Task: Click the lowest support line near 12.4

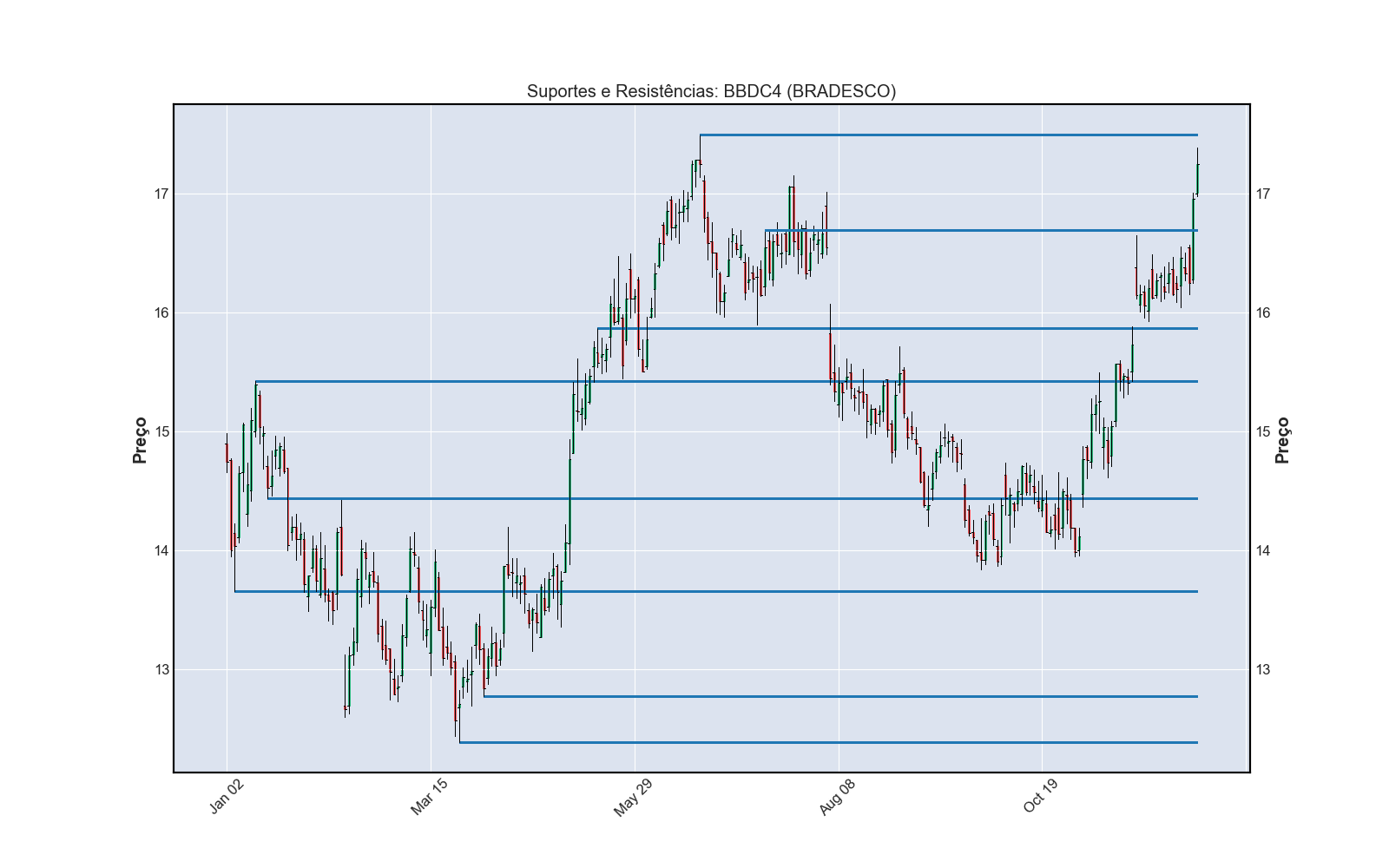Action: point(828,742)
